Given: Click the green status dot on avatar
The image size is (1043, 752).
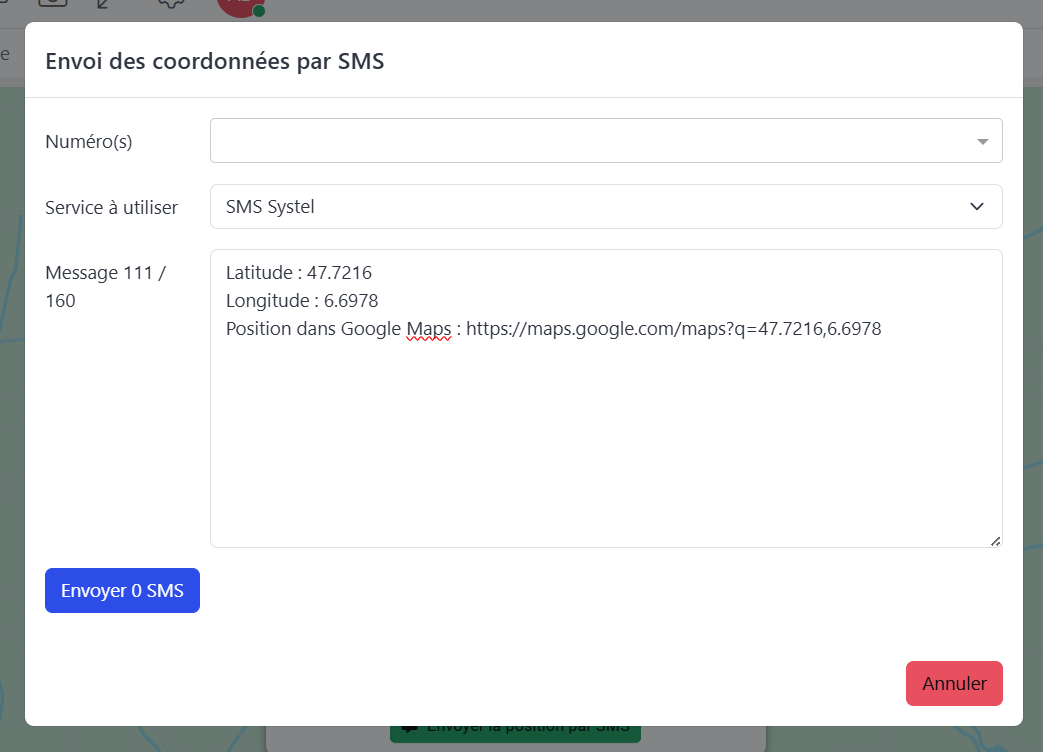Looking at the screenshot, I should pos(259,11).
